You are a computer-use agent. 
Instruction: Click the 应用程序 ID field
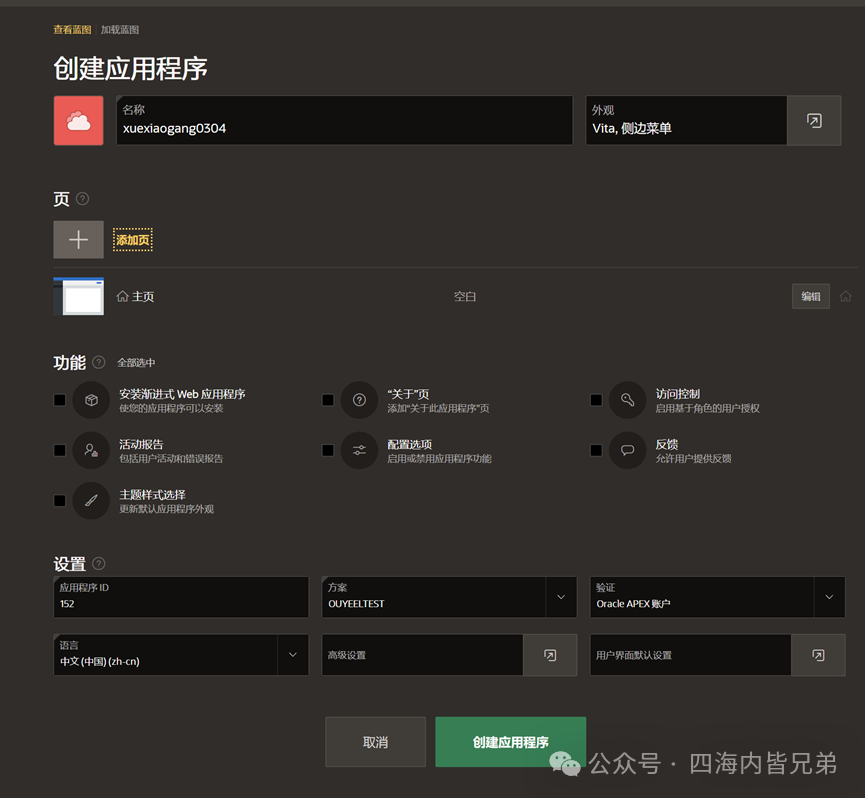pyautogui.click(x=181, y=597)
